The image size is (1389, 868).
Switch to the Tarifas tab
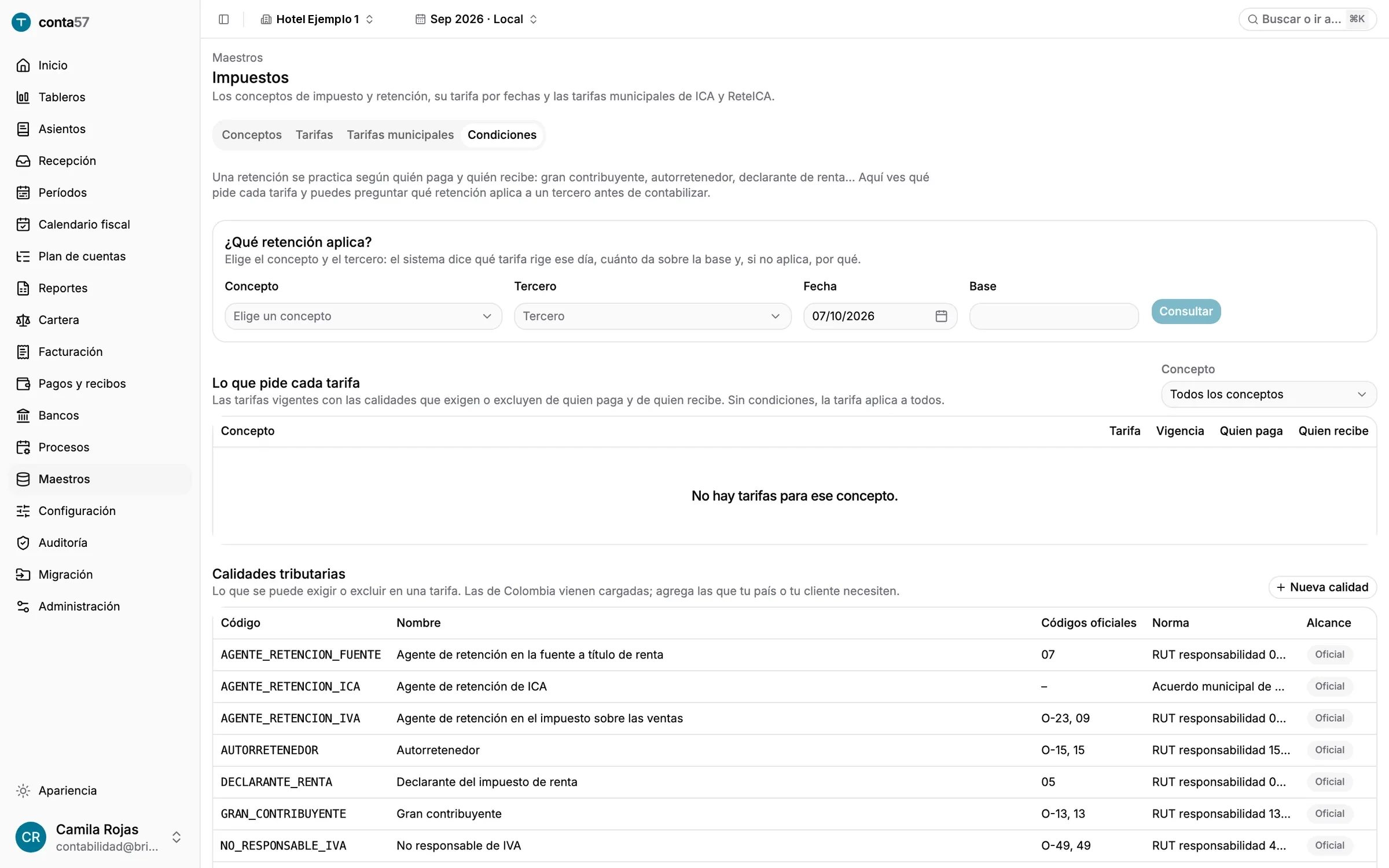(314, 135)
